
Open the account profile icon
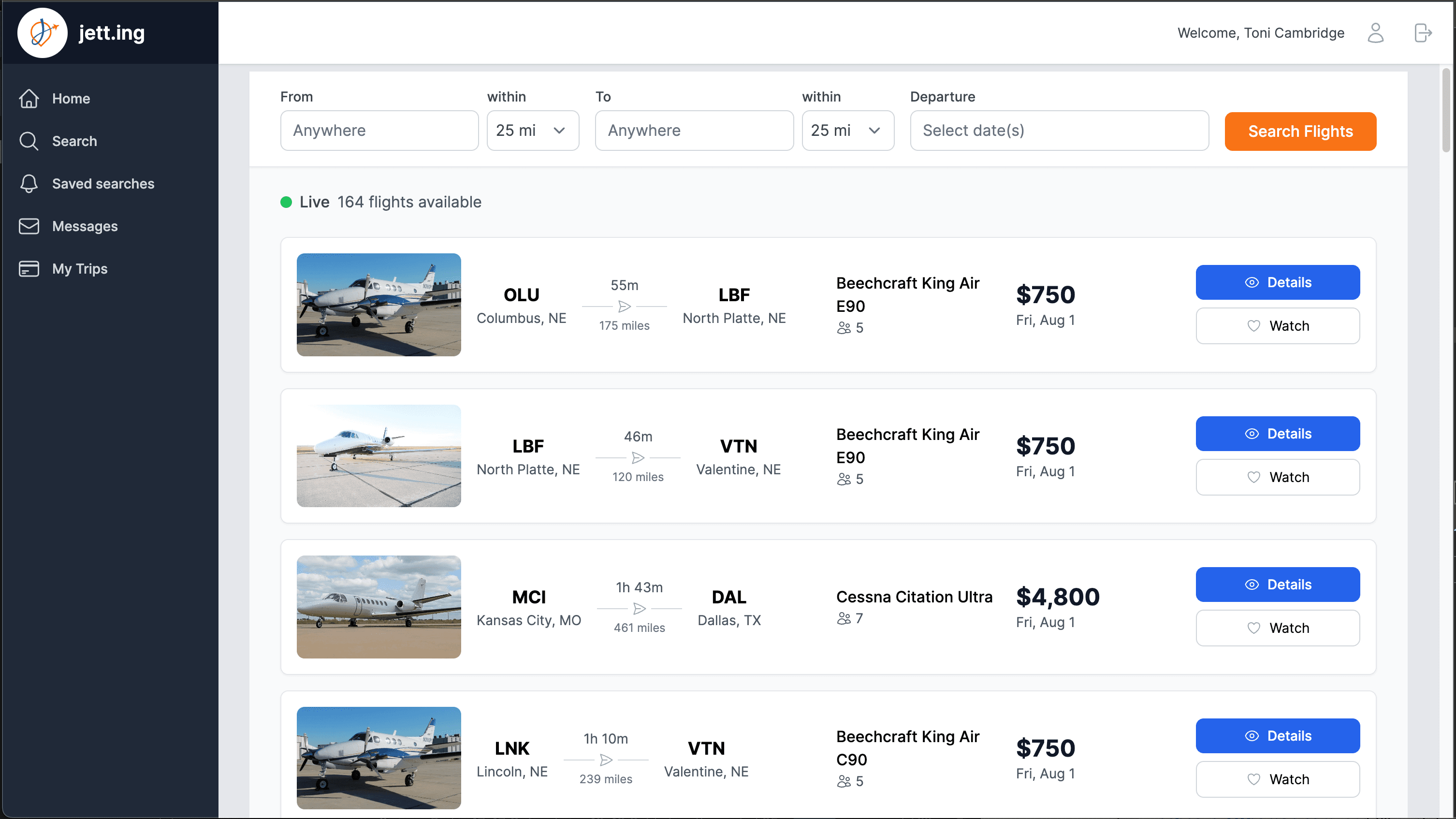click(x=1376, y=33)
